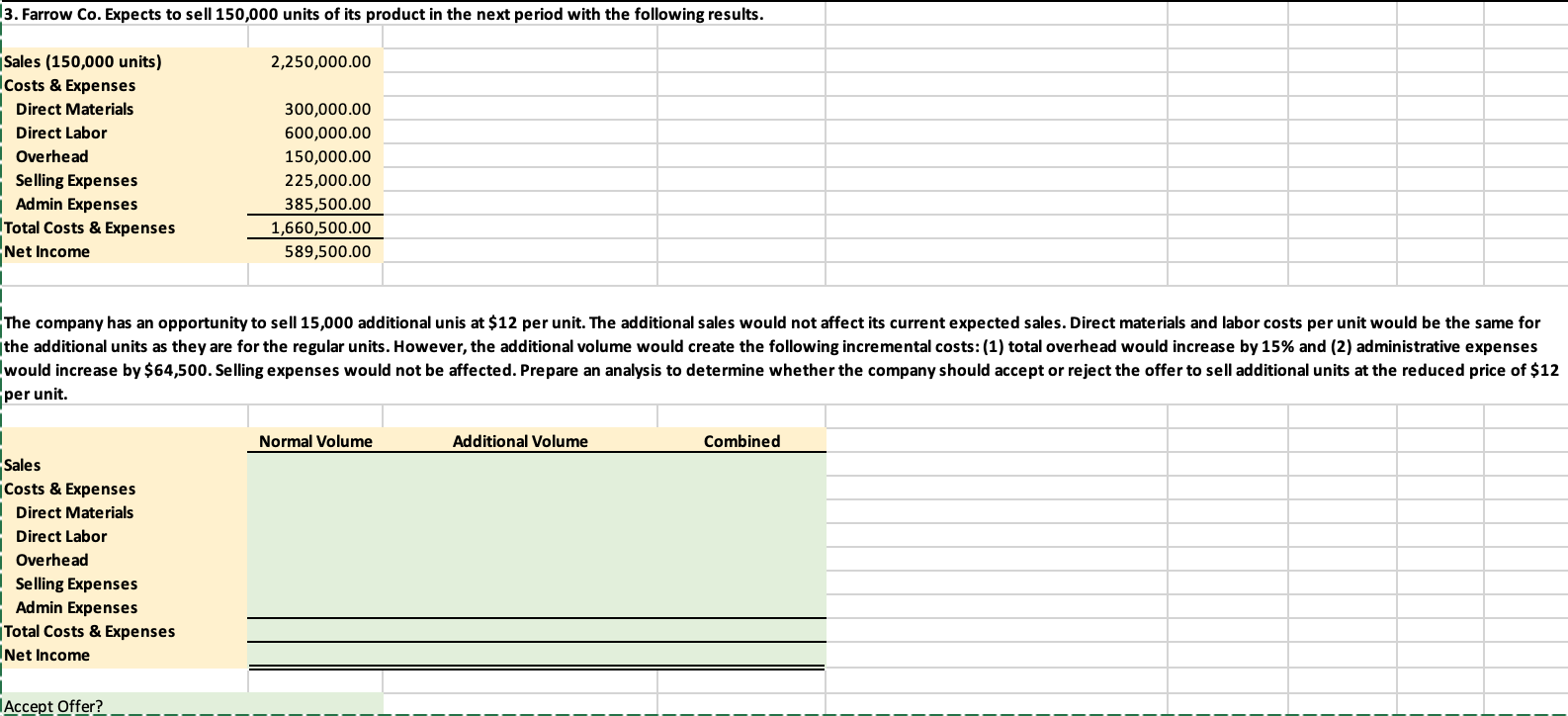Select the Sales value 2,250,000.00 cell

click(315, 61)
